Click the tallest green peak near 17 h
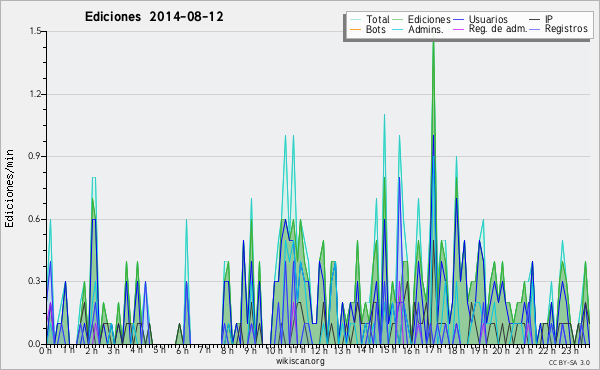Viewport: 600px width, 370px height. (433, 44)
